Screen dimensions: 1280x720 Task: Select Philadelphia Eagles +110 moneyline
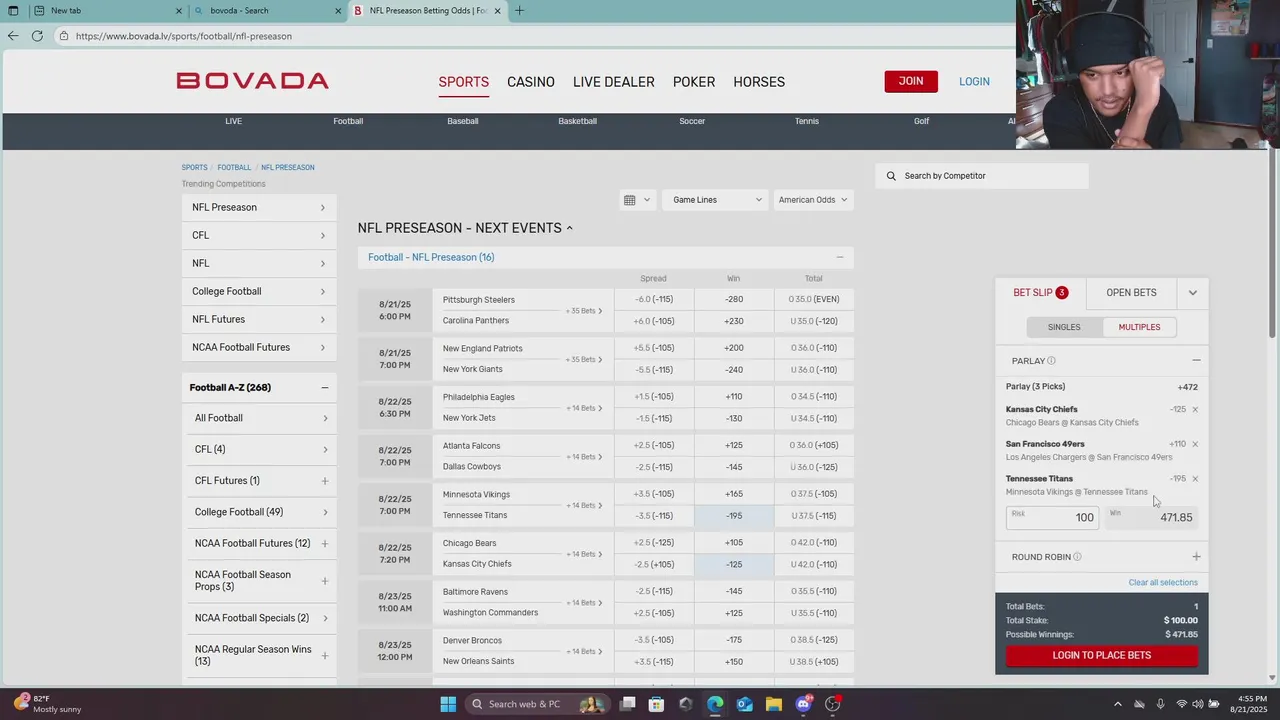tap(734, 397)
